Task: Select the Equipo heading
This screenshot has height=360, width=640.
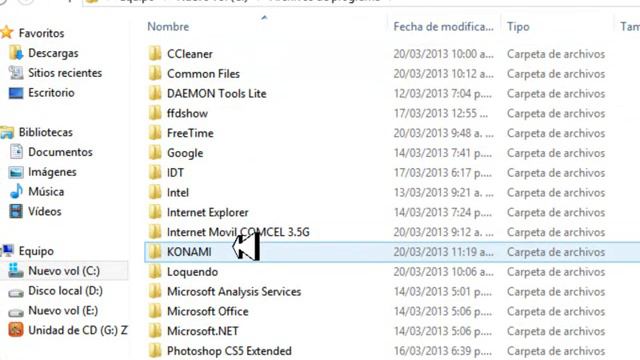Action: tap(36, 251)
